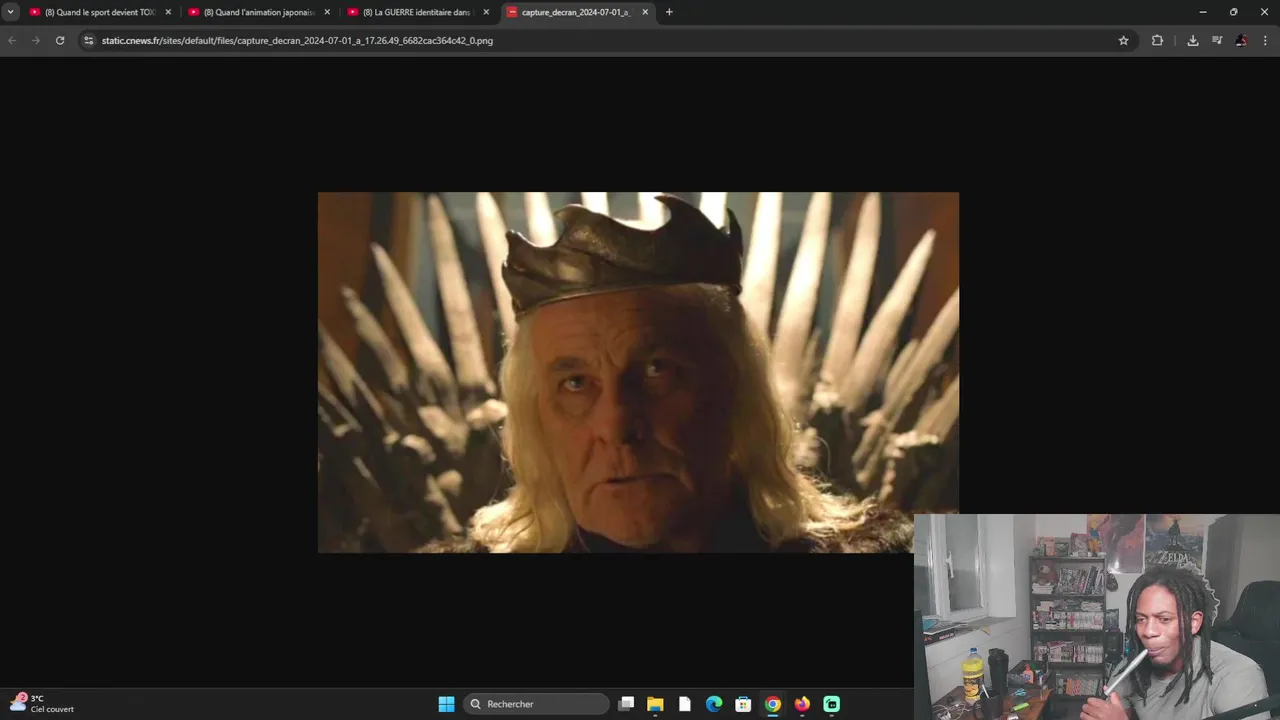Close the 'Quand l'animation japonaise' tab
The width and height of the screenshot is (1280, 720).
click(x=327, y=12)
